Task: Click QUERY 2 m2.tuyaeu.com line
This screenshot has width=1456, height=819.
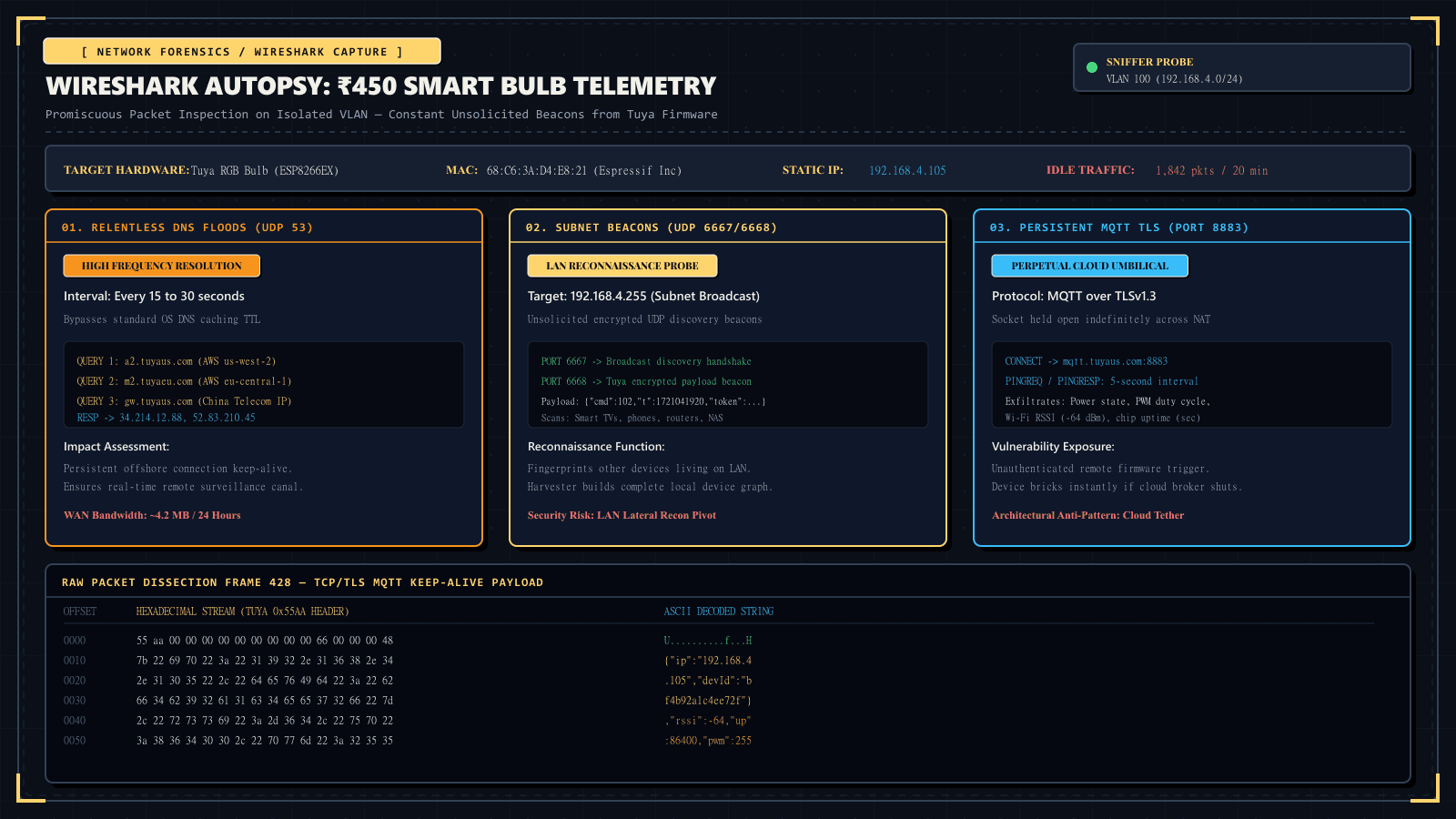Action: pos(185,381)
